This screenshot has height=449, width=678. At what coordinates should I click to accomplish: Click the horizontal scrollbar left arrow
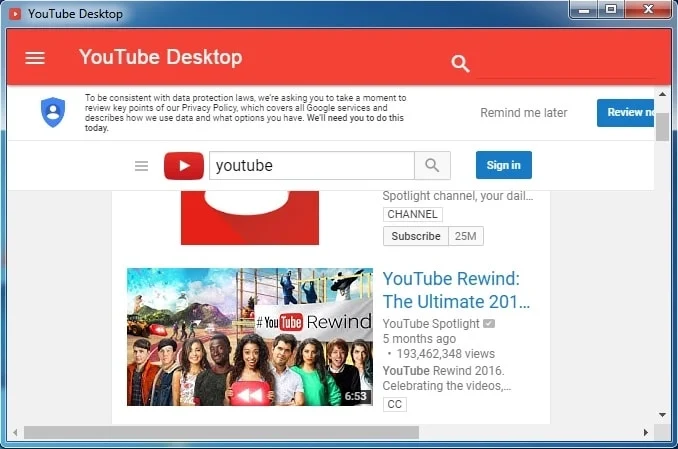(x=15, y=432)
